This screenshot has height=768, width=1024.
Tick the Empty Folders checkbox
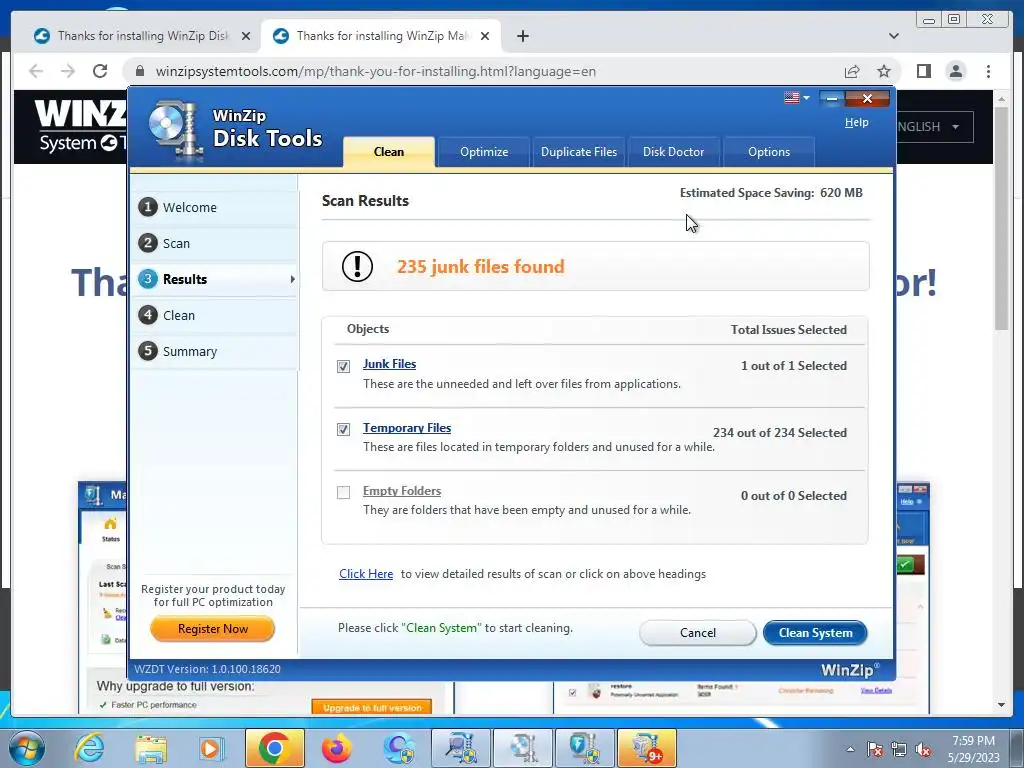344,492
